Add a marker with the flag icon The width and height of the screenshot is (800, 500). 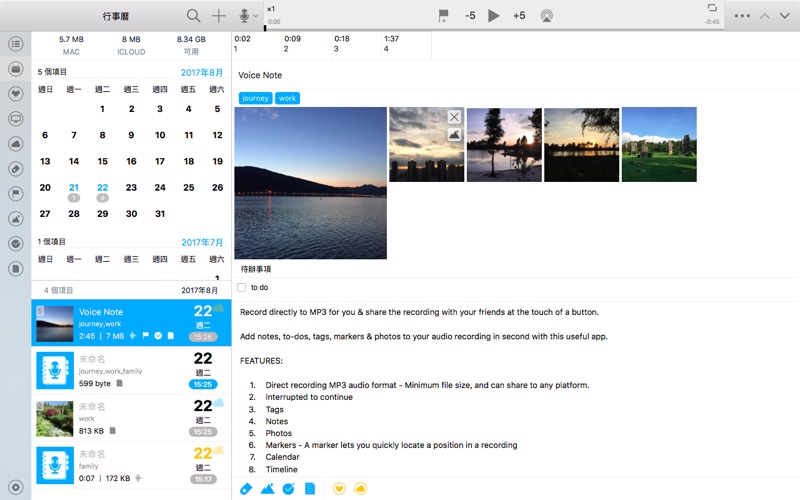pyautogui.click(x=443, y=16)
